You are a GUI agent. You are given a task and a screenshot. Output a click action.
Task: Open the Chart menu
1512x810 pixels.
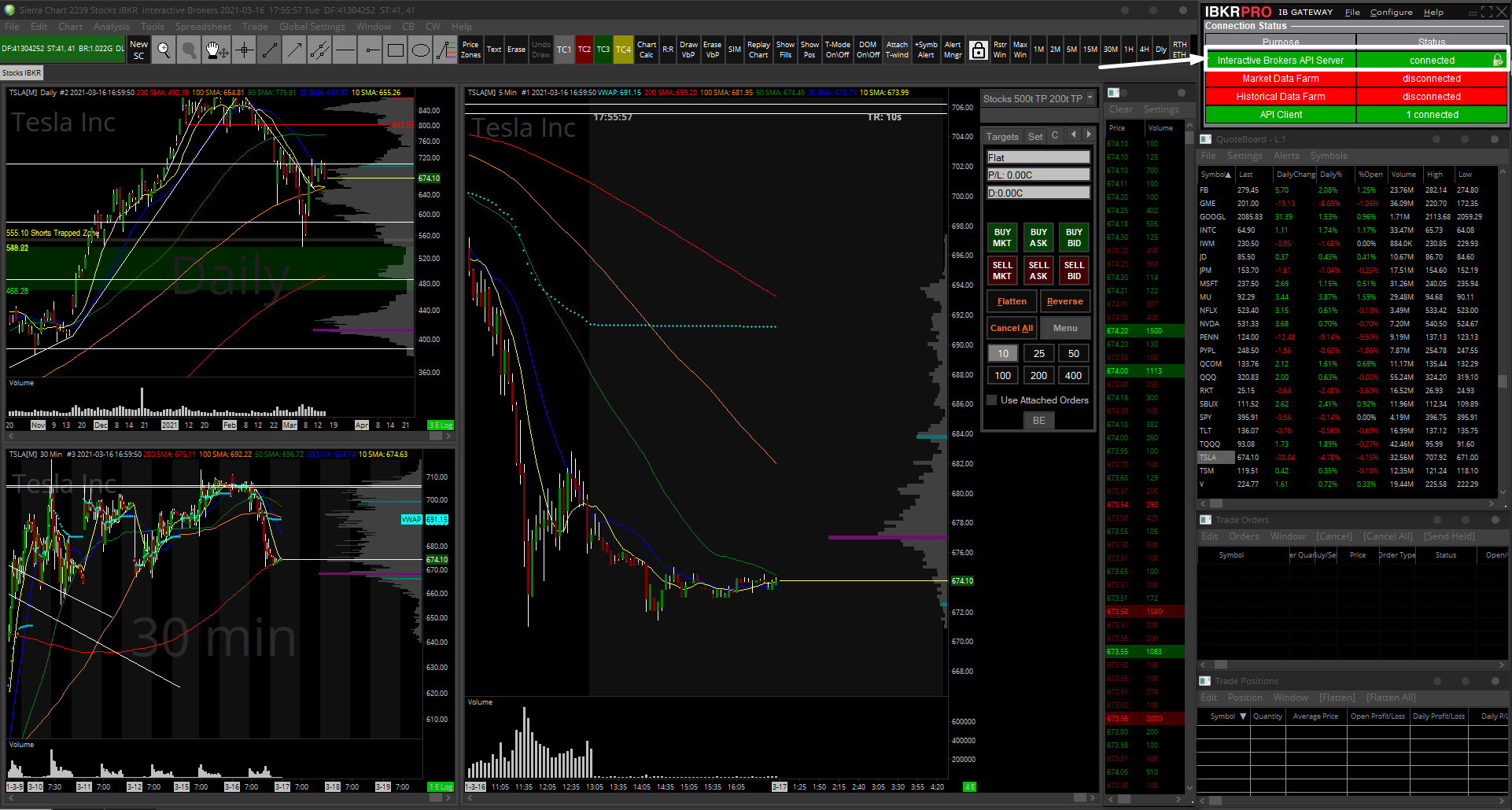tap(70, 27)
